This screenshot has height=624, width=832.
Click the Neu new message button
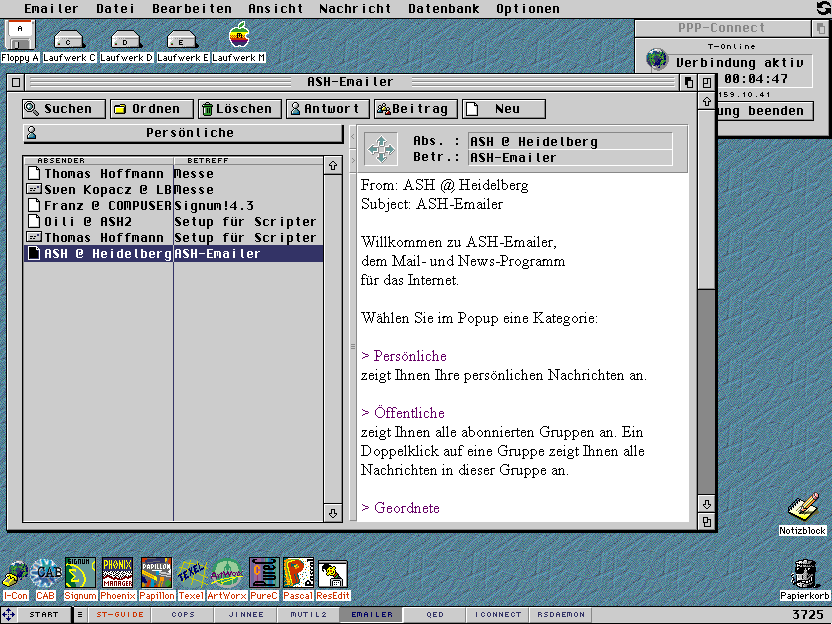click(504, 109)
